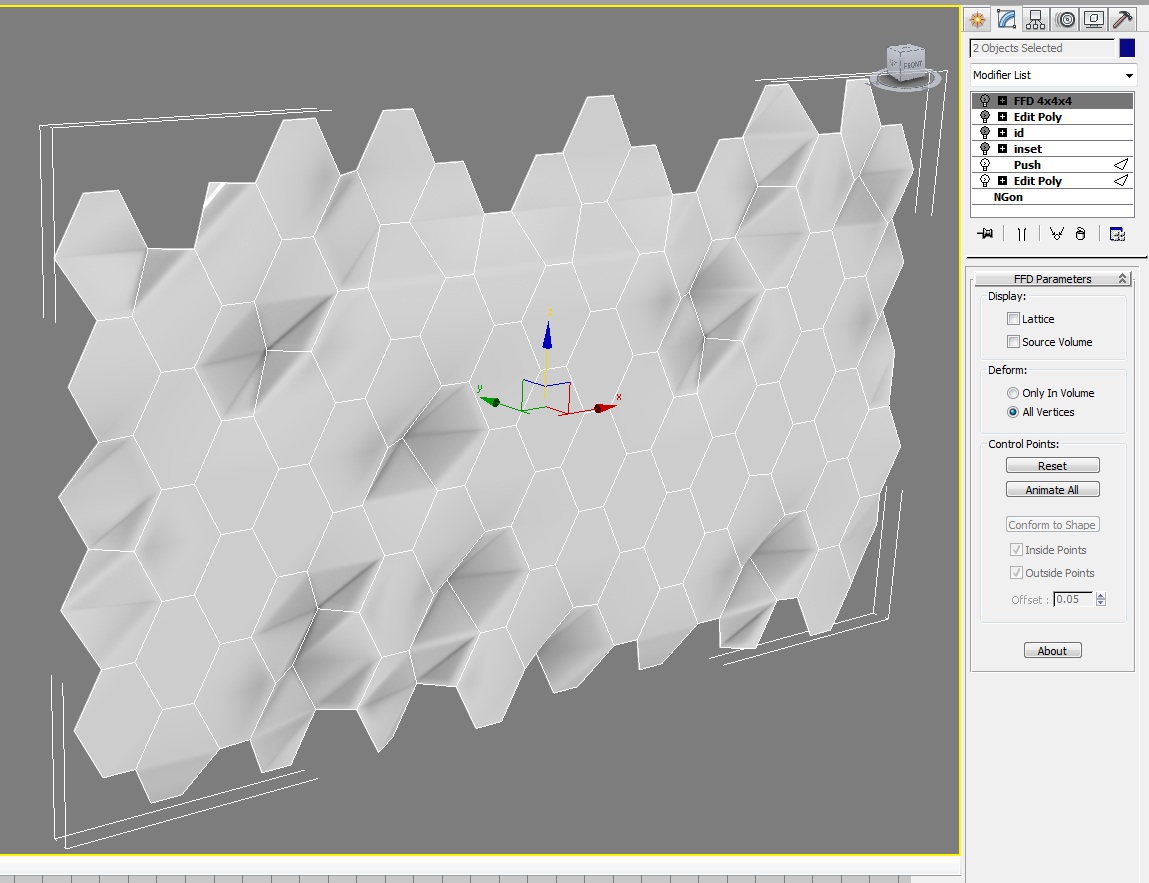The width and height of the screenshot is (1149, 883).
Task: Toggle lightbulb for inset modifier
Action: point(985,149)
